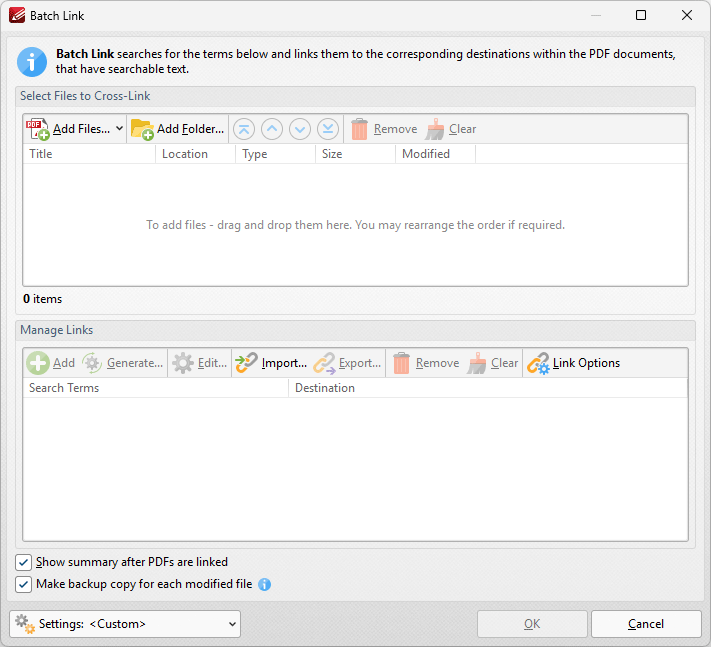Click the Cancel button
This screenshot has height=647, width=711.
point(646,624)
